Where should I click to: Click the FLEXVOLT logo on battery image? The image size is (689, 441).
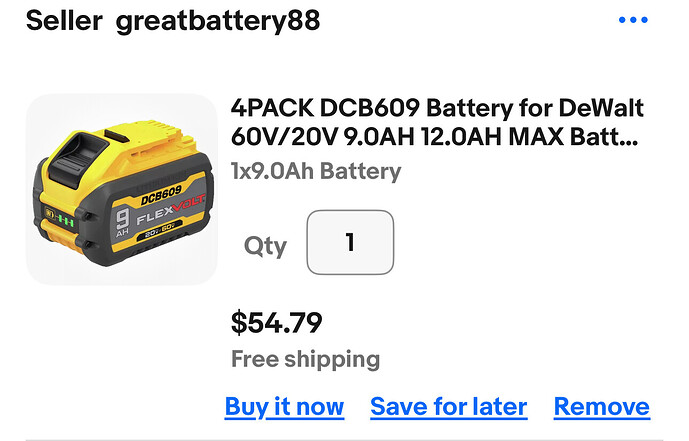(170, 212)
